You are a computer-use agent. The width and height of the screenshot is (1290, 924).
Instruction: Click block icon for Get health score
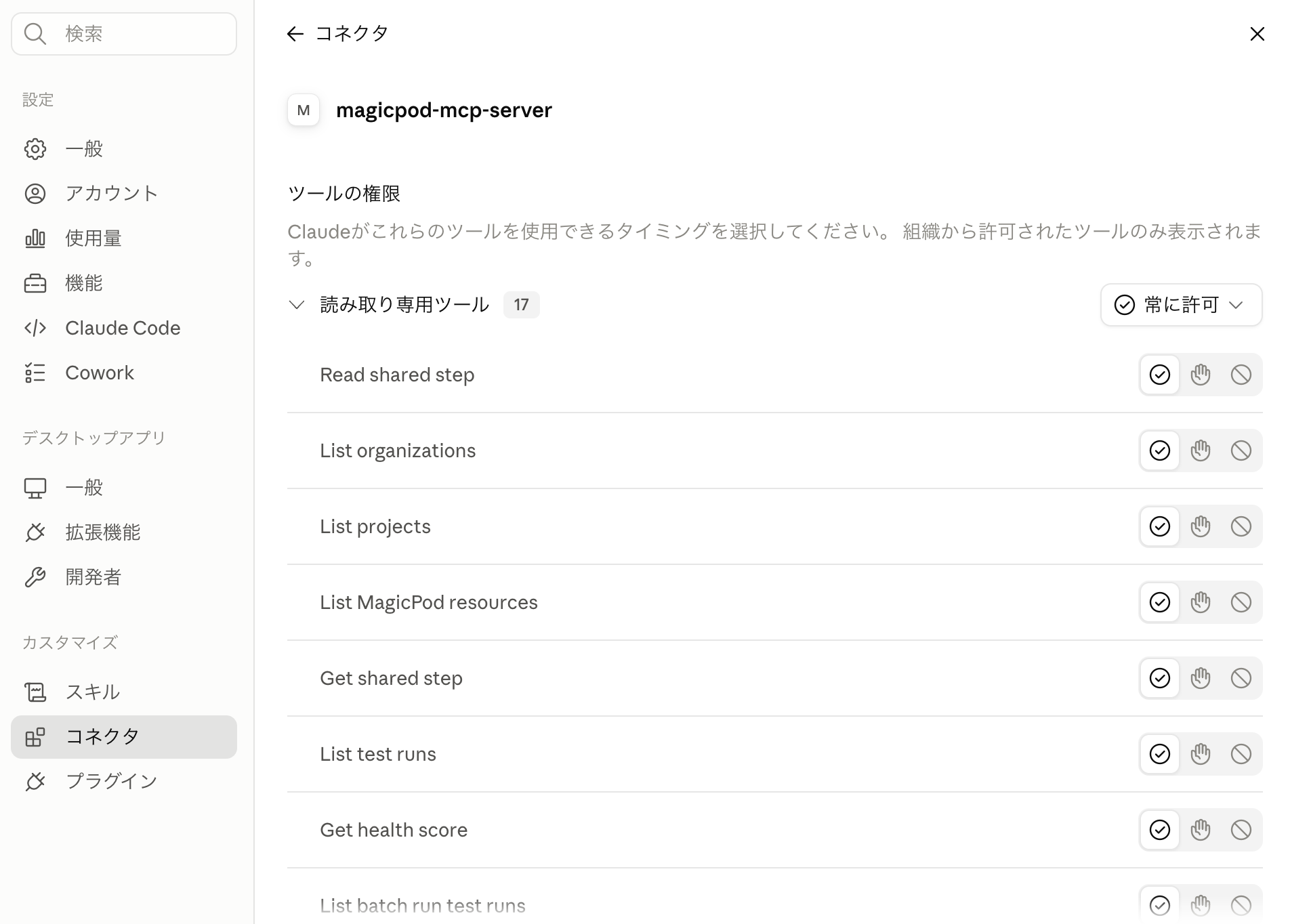click(x=1241, y=830)
